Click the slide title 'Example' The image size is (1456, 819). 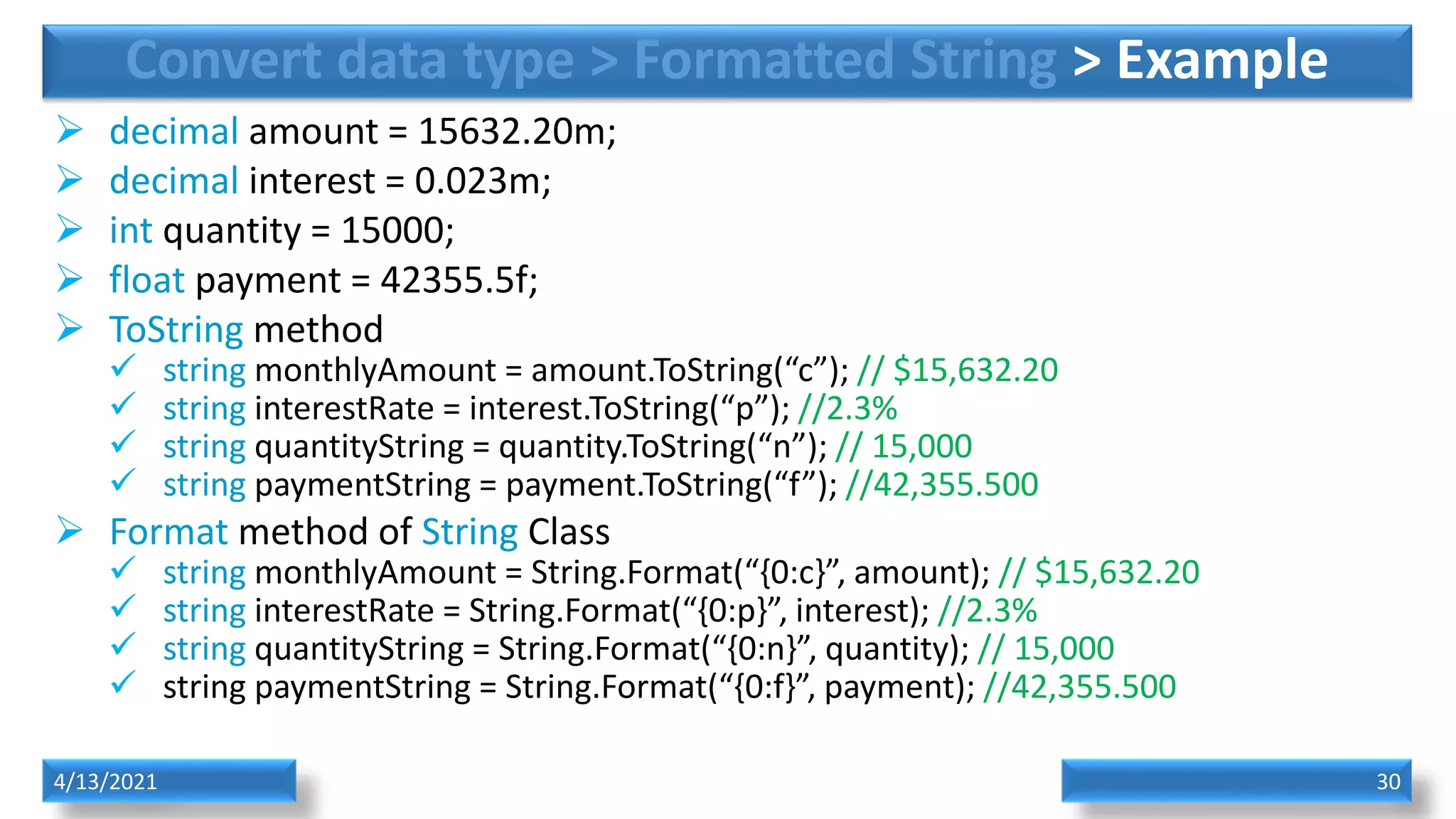click(1222, 60)
